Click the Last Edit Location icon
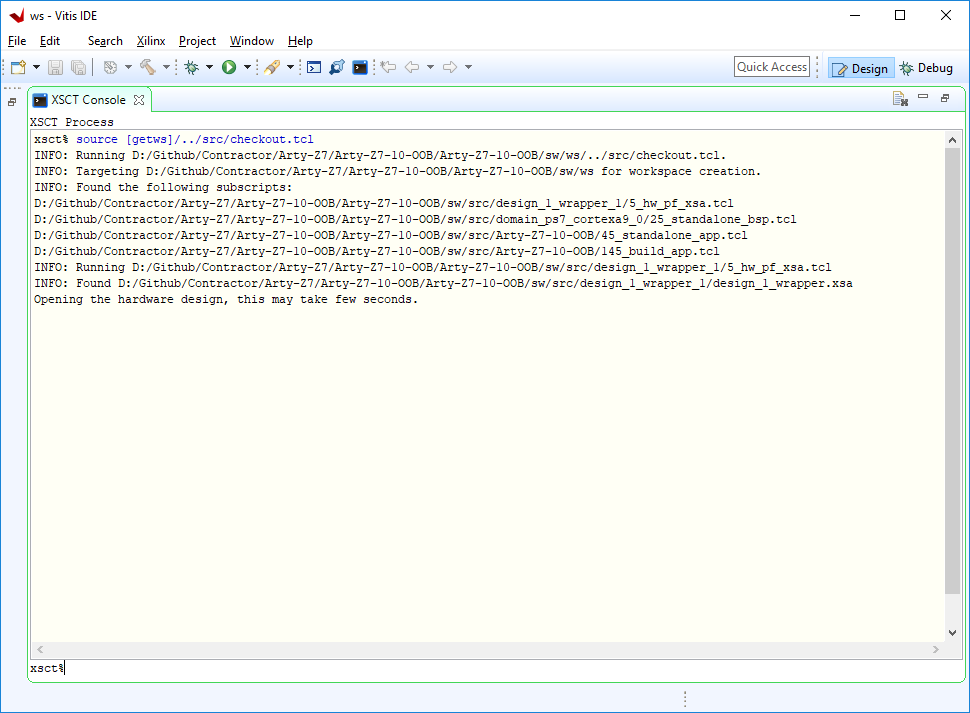Screen dimensions: 970x713 pos(388,67)
